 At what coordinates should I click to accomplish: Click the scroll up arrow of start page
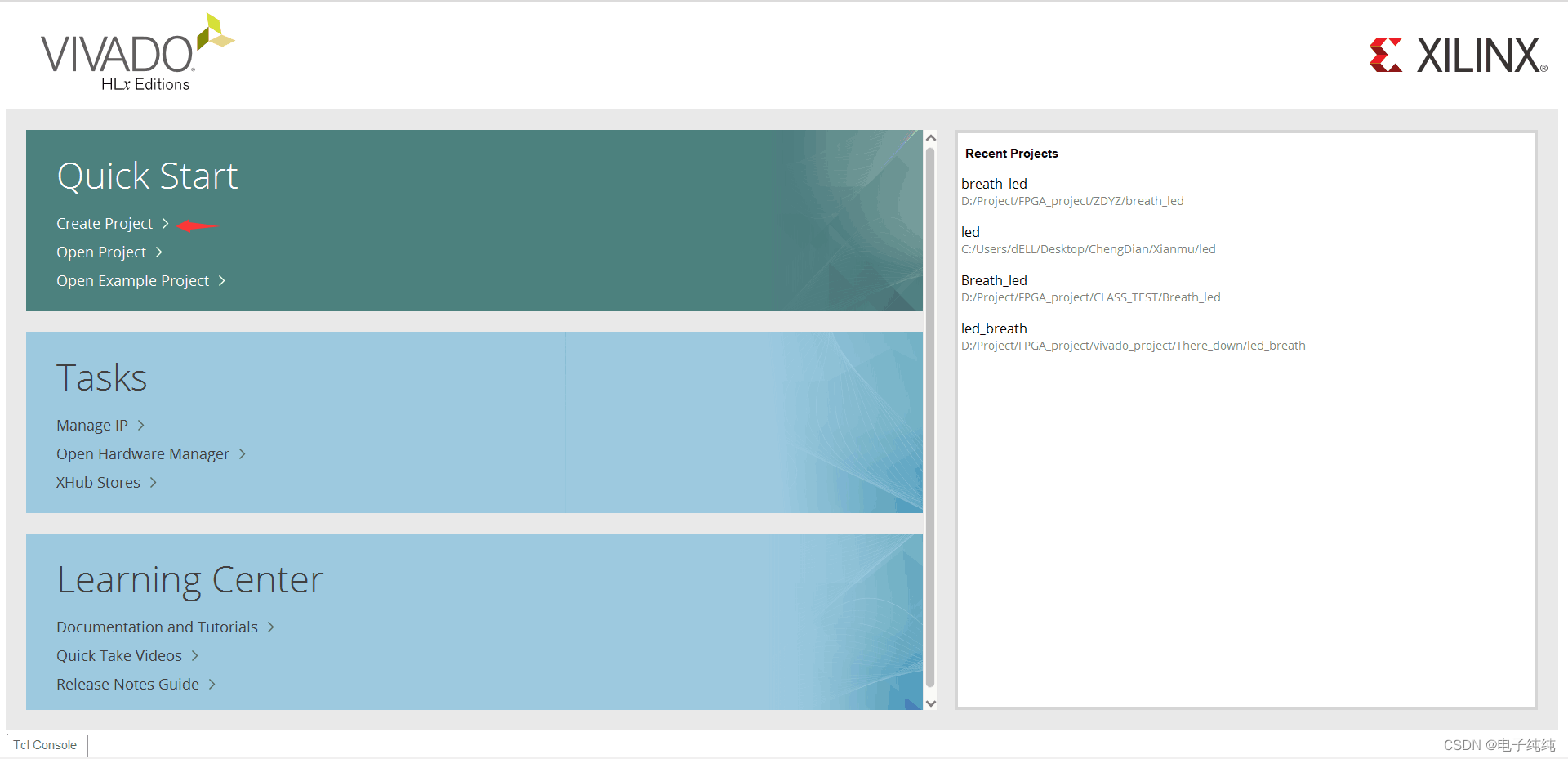click(931, 138)
